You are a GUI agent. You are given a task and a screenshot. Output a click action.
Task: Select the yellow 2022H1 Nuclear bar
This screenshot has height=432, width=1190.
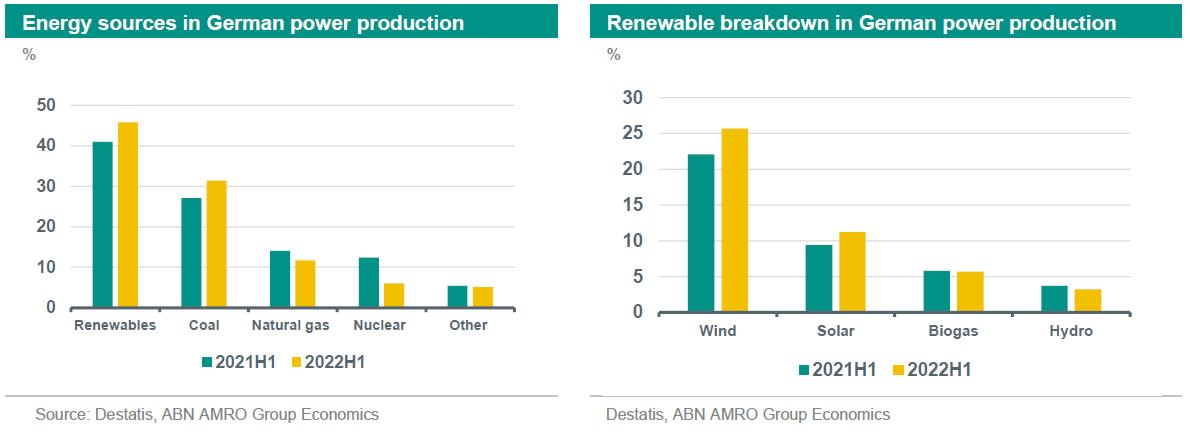tap(394, 295)
